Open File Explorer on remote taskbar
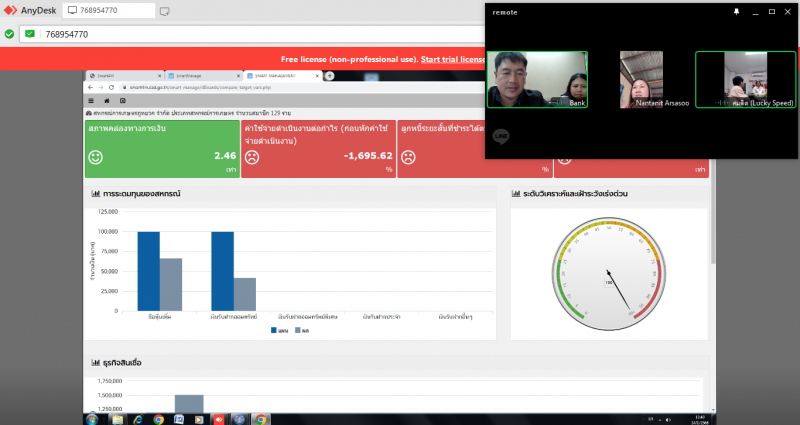Viewport: 800px width, 425px height. click(x=118, y=419)
